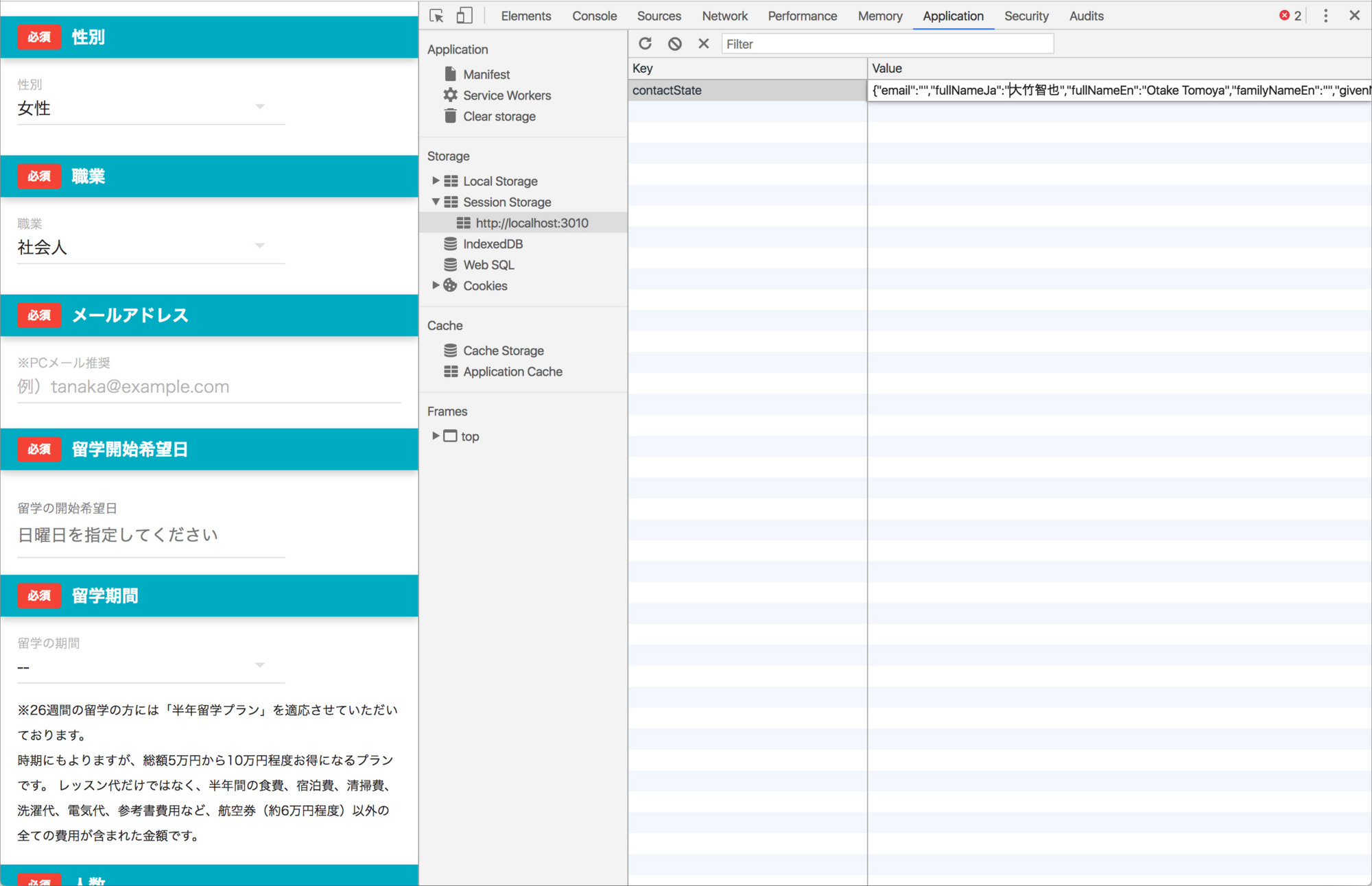Click the Key column header
The image size is (1372, 886).
pyautogui.click(x=747, y=68)
